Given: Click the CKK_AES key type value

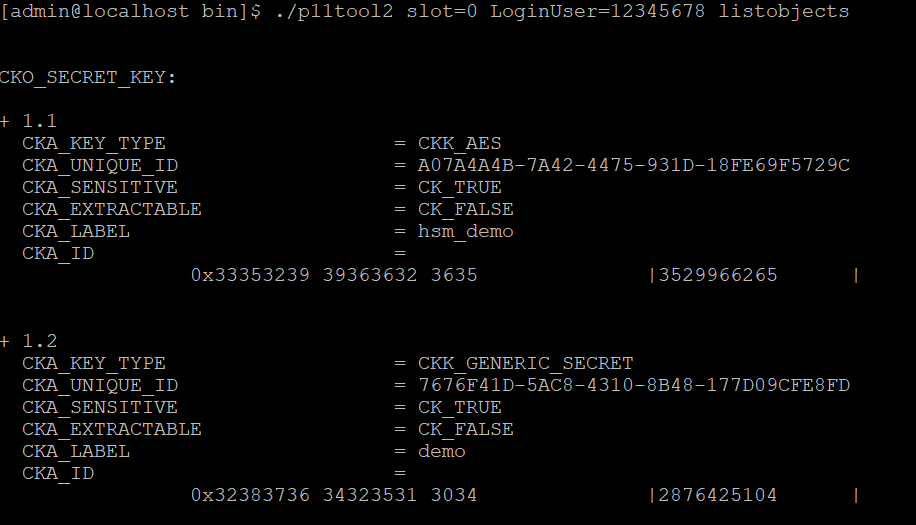Looking at the screenshot, I should click(x=459, y=144).
